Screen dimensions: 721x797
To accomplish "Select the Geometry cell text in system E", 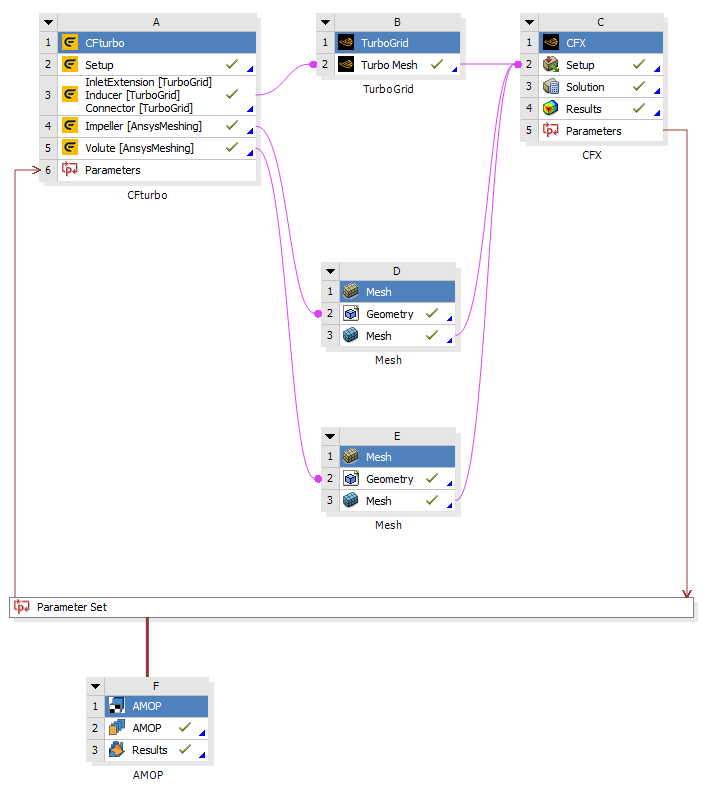I will point(390,479).
